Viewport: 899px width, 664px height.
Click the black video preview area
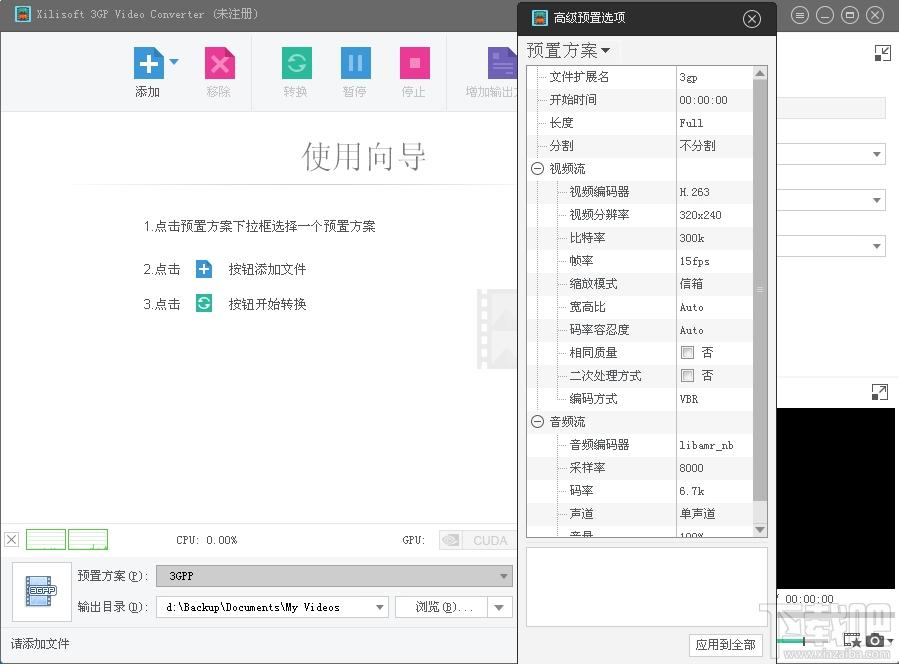click(836, 498)
